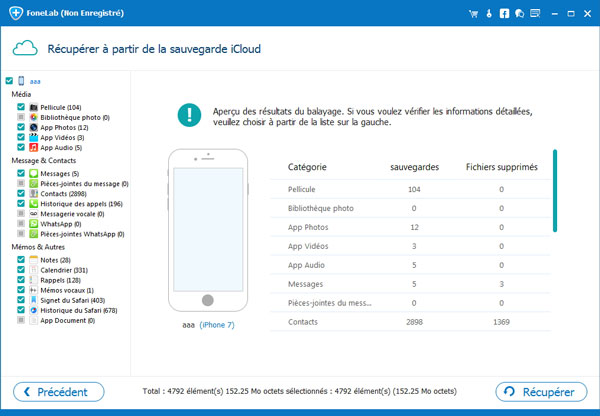Click the WhatsApp icon
This screenshot has height=416, width=600.
pyautogui.click(x=34, y=224)
